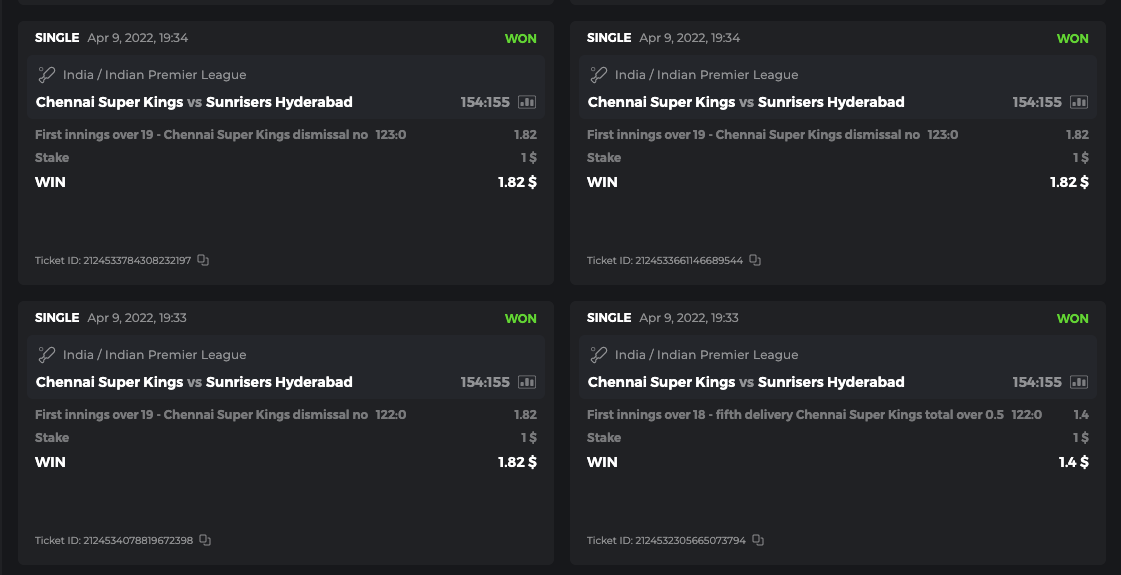The width and height of the screenshot is (1121, 575).
Task: Click 'fifth delivery' total over 0.5 bet description
Action: [x=795, y=415]
